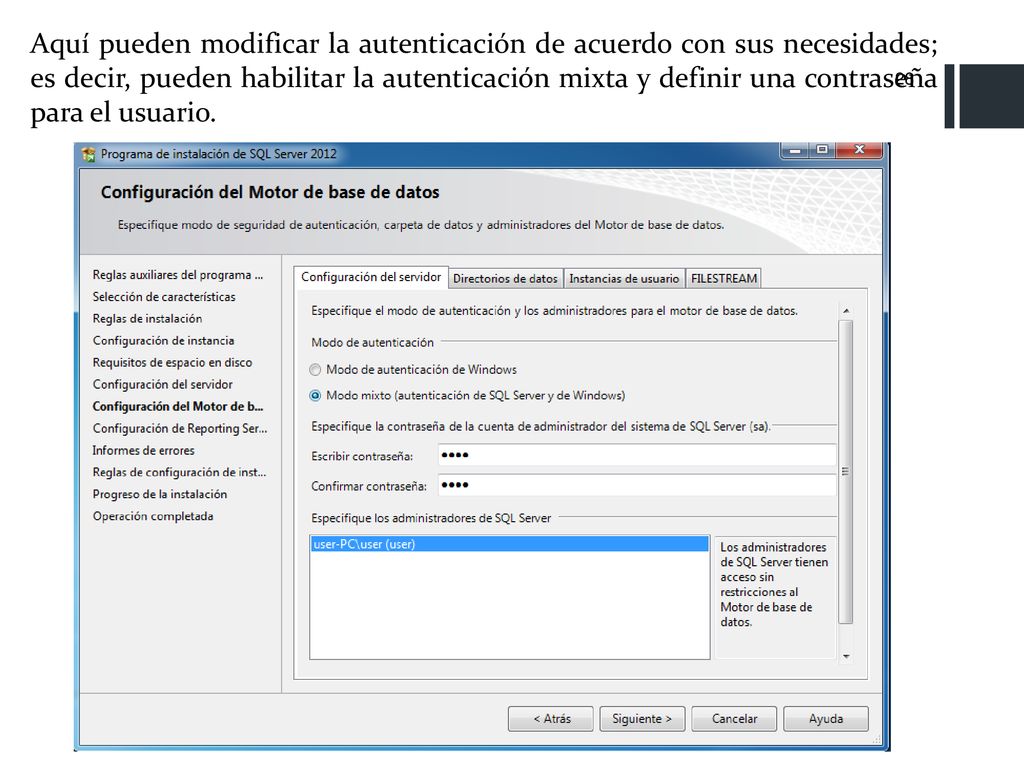Select Windows authentication mode radio button

[315, 370]
